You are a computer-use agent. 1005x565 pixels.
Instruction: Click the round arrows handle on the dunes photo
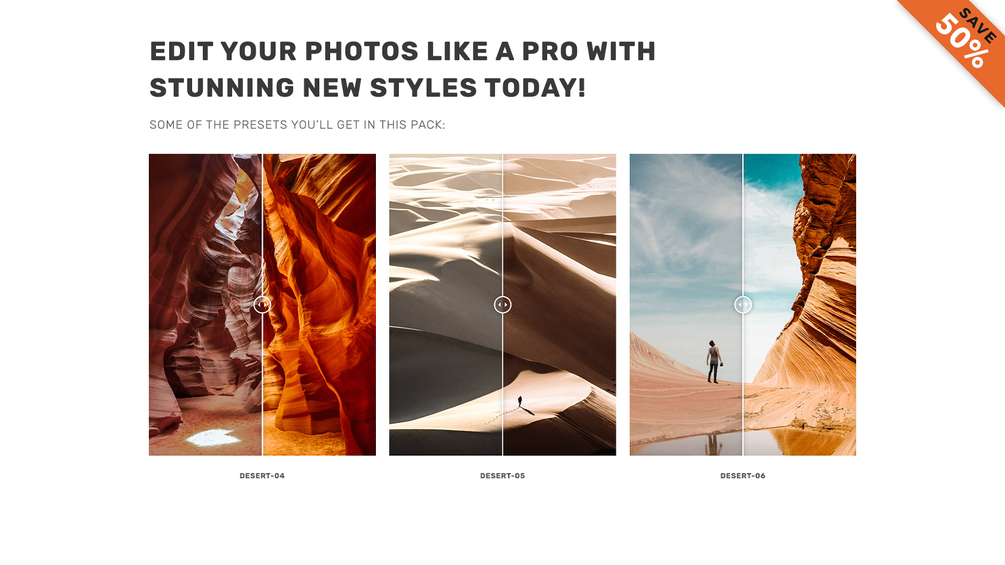tap(502, 305)
